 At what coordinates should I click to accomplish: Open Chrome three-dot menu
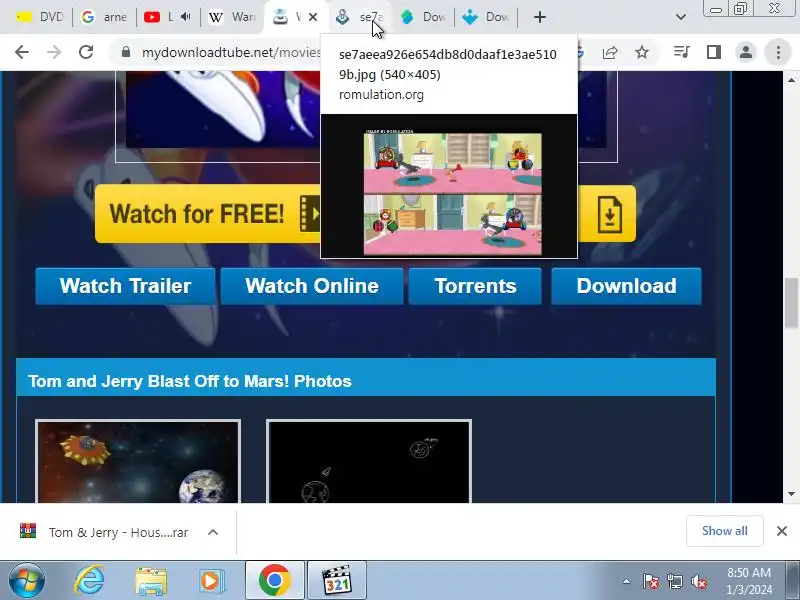click(x=778, y=52)
